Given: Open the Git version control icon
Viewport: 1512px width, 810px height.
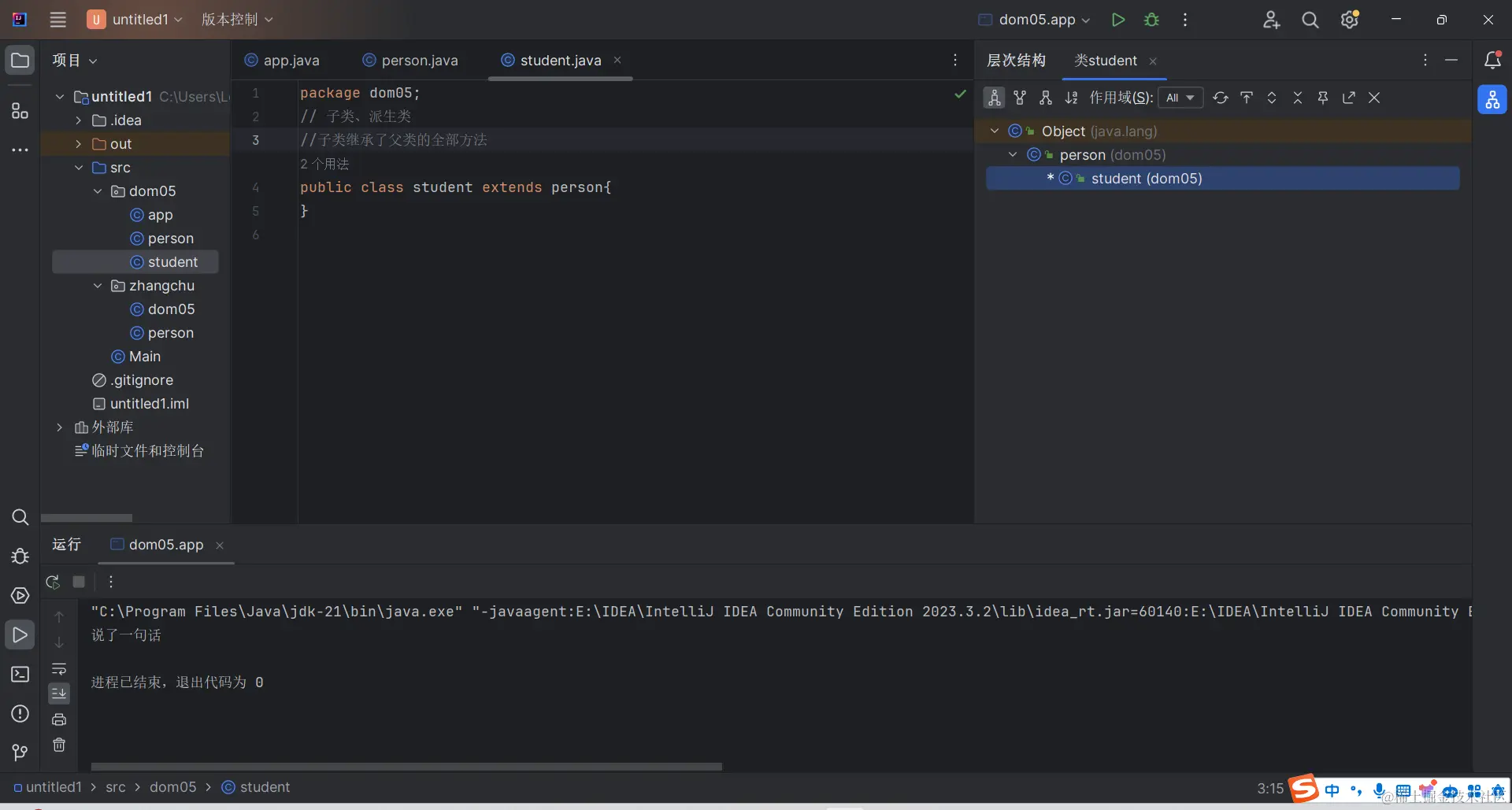Looking at the screenshot, I should pyautogui.click(x=20, y=753).
